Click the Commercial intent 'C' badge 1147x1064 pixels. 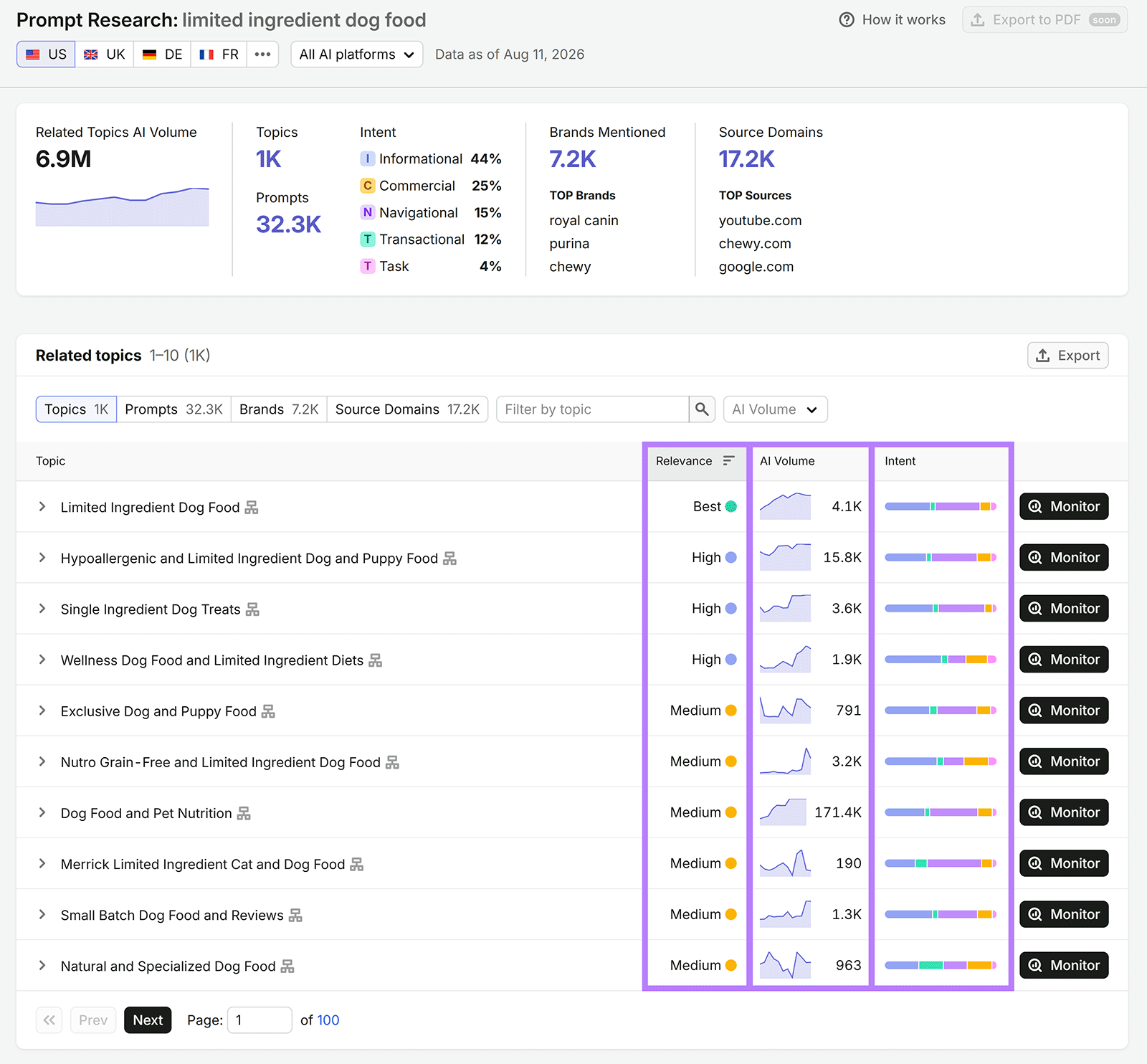(368, 186)
